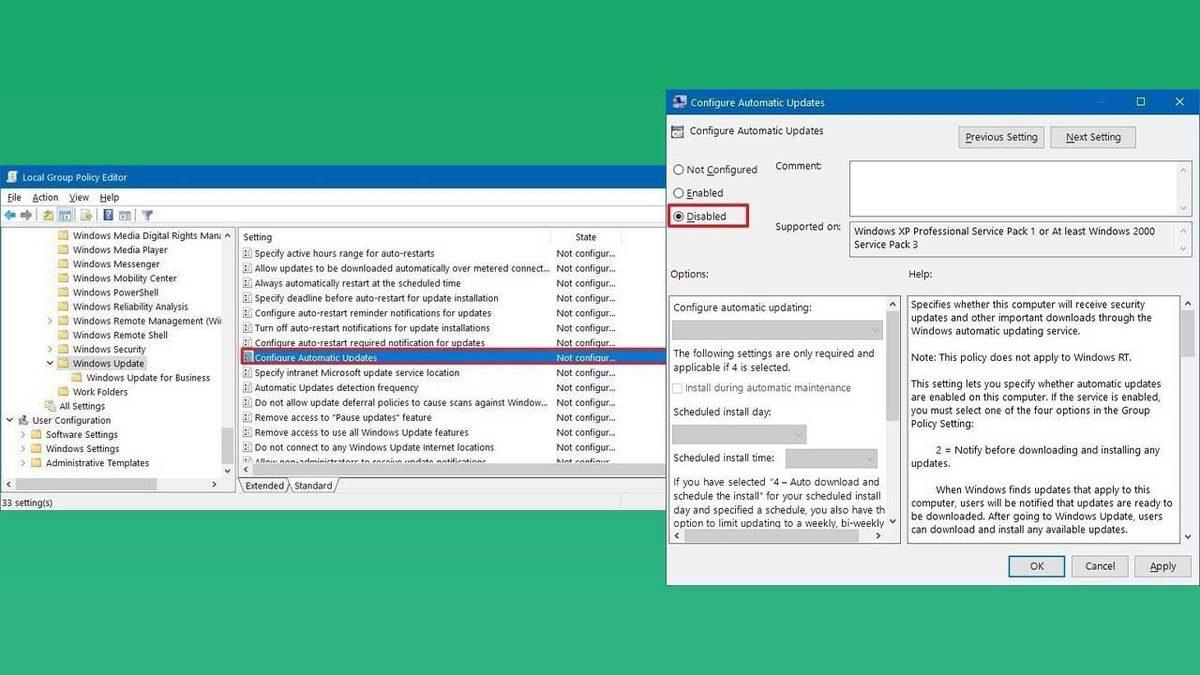The height and width of the screenshot is (675, 1200).
Task: Switch to the Standard tab
Action: (314, 485)
